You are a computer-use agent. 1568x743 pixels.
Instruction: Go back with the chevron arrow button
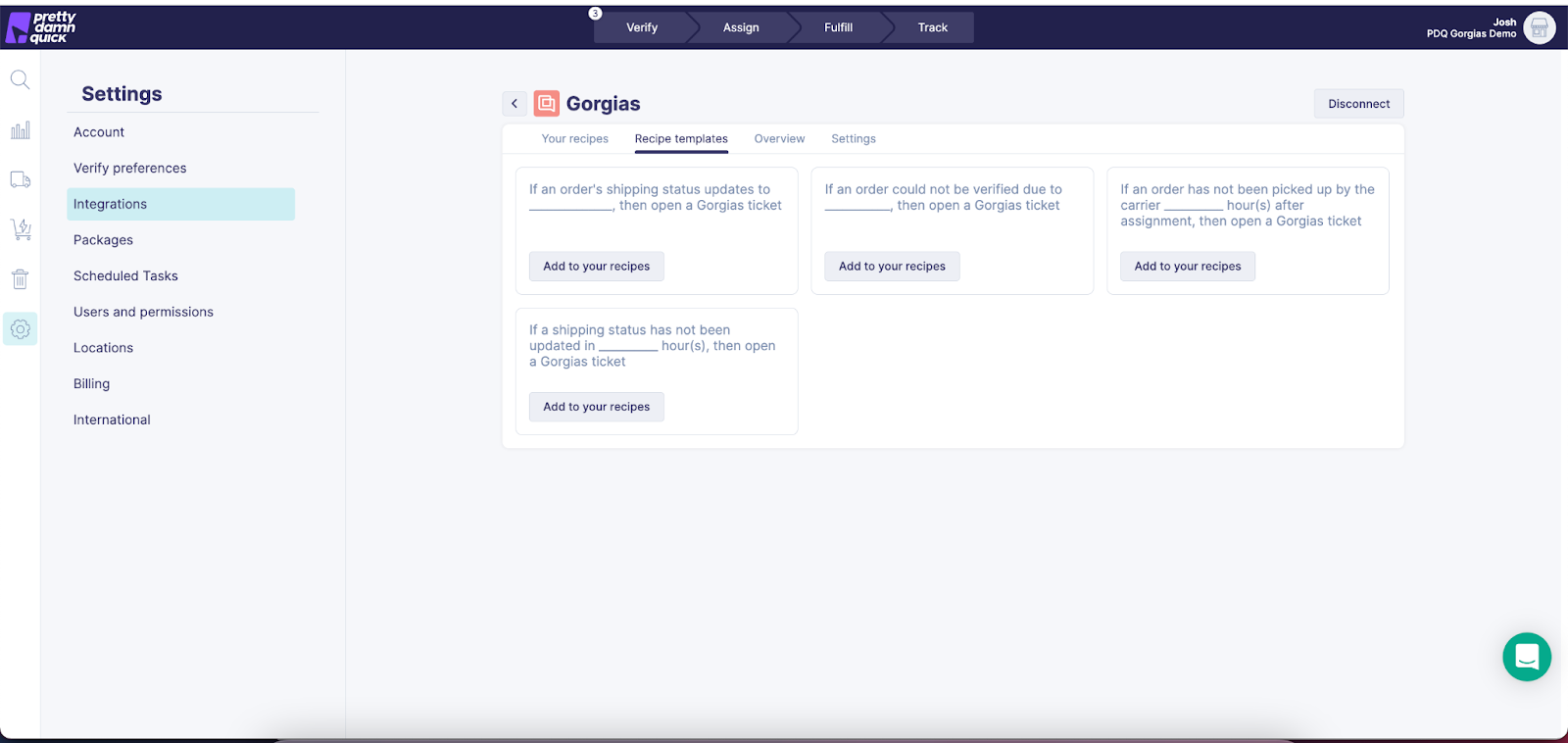click(514, 103)
